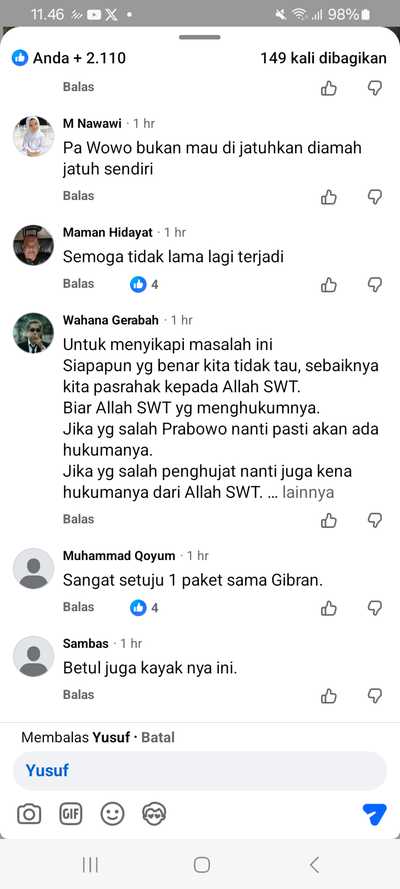
Task: Tap the camera icon to attach photo
Action: pos(29,815)
